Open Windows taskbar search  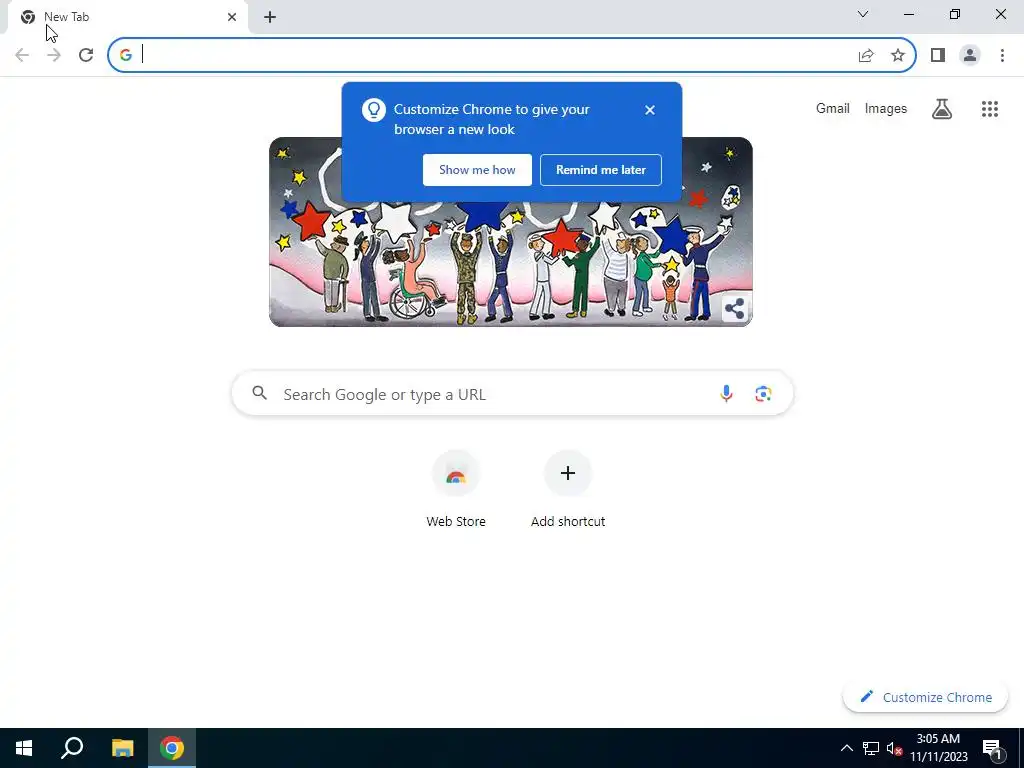(x=72, y=748)
